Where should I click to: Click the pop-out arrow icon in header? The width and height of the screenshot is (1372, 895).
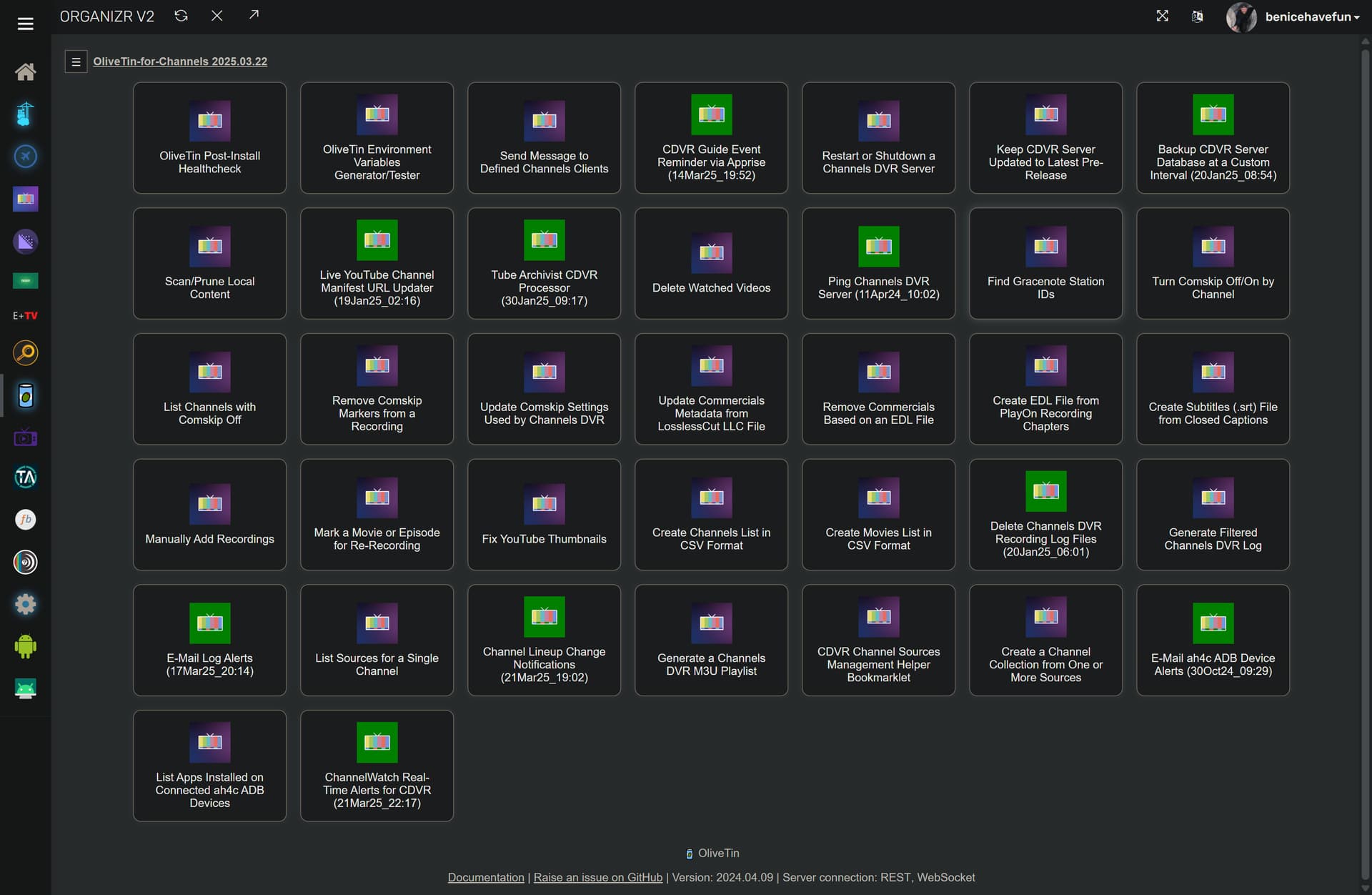254,15
